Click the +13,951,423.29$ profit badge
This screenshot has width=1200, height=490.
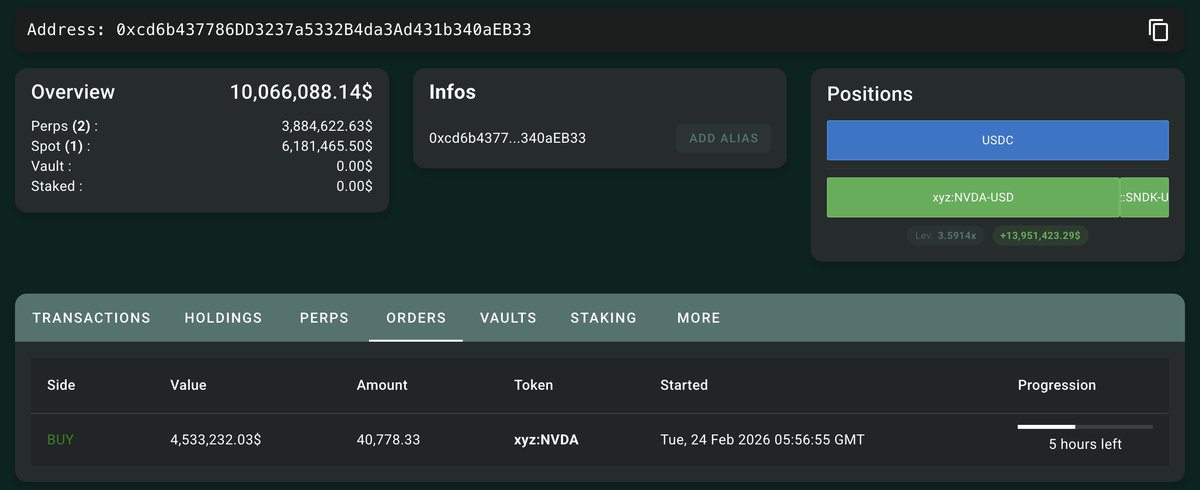coord(1040,236)
